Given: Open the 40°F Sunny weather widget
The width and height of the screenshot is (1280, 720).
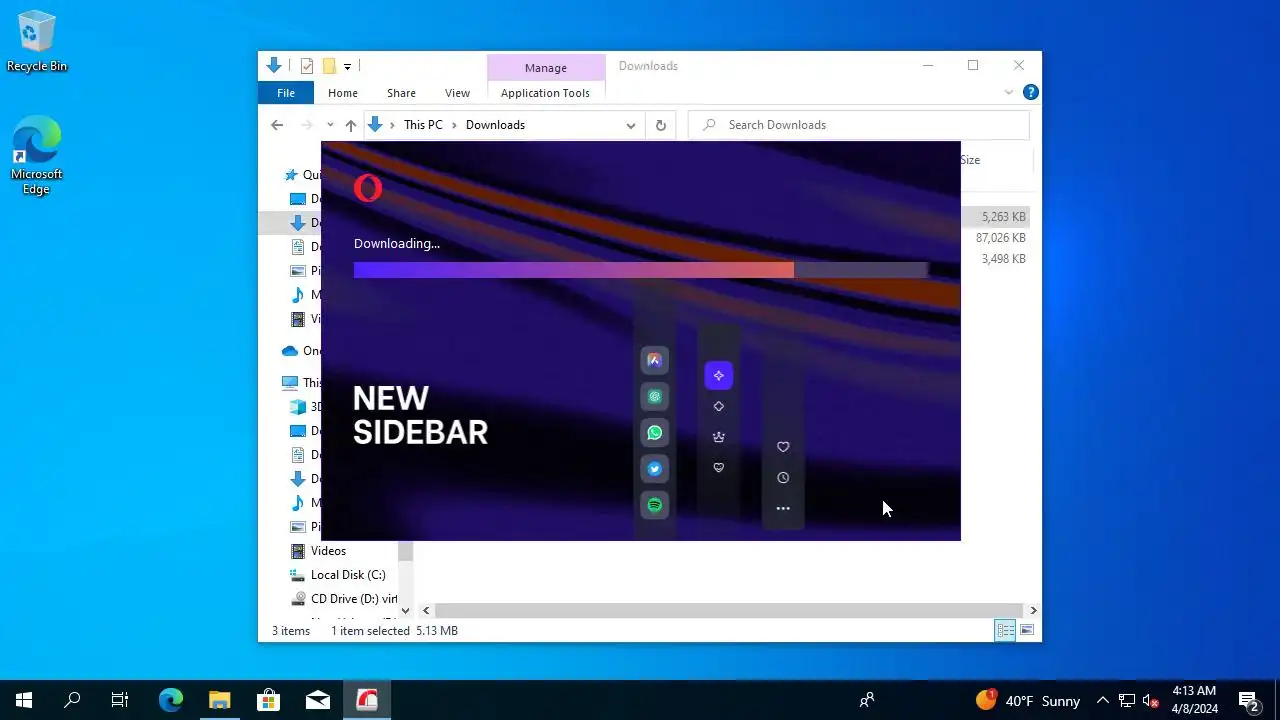Looking at the screenshot, I should (x=1028, y=701).
